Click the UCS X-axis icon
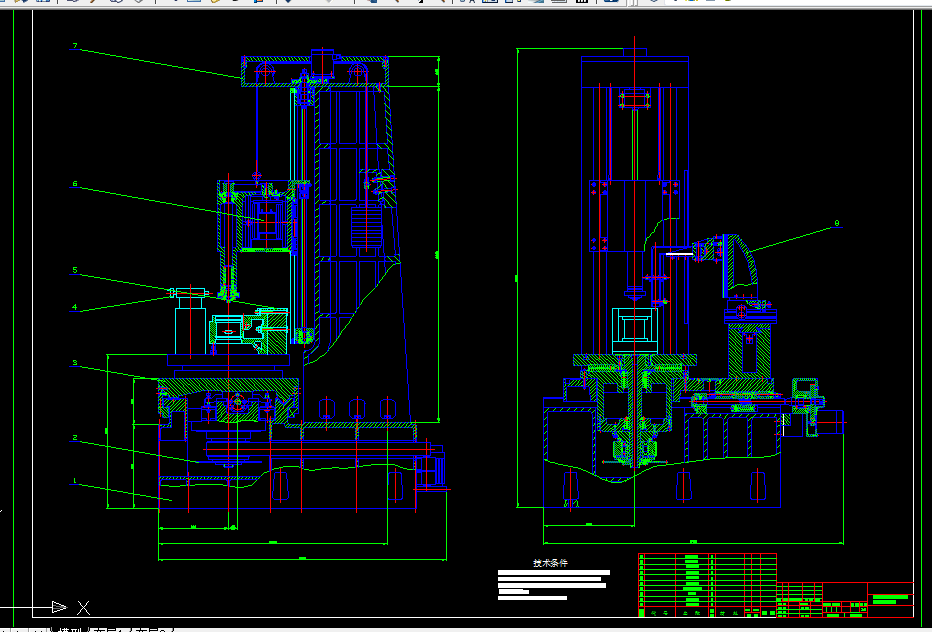The height and width of the screenshot is (632, 932). [x=70, y=607]
